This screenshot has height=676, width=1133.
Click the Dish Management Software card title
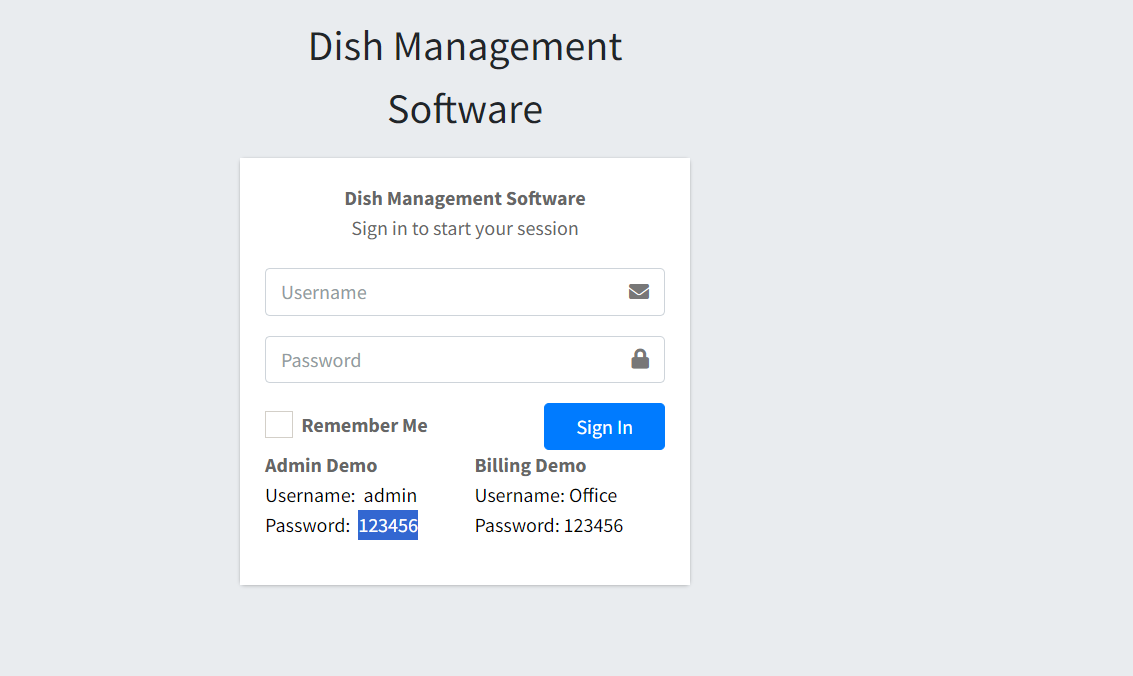pyautogui.click(x=465, y=198)
